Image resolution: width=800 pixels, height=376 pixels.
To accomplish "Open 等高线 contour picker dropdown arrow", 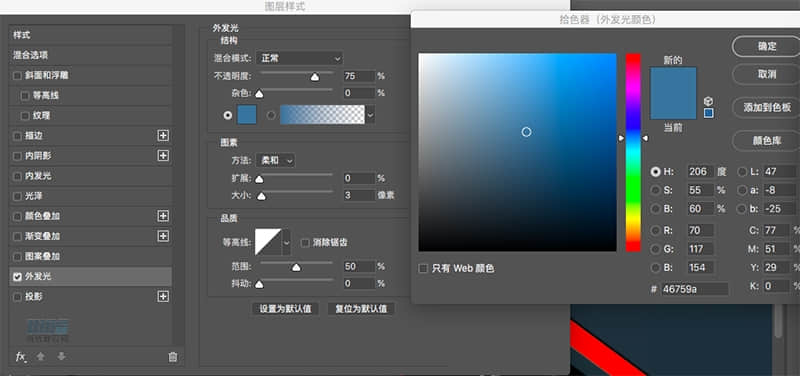I will pyautogui.click(x=286, y=242).
